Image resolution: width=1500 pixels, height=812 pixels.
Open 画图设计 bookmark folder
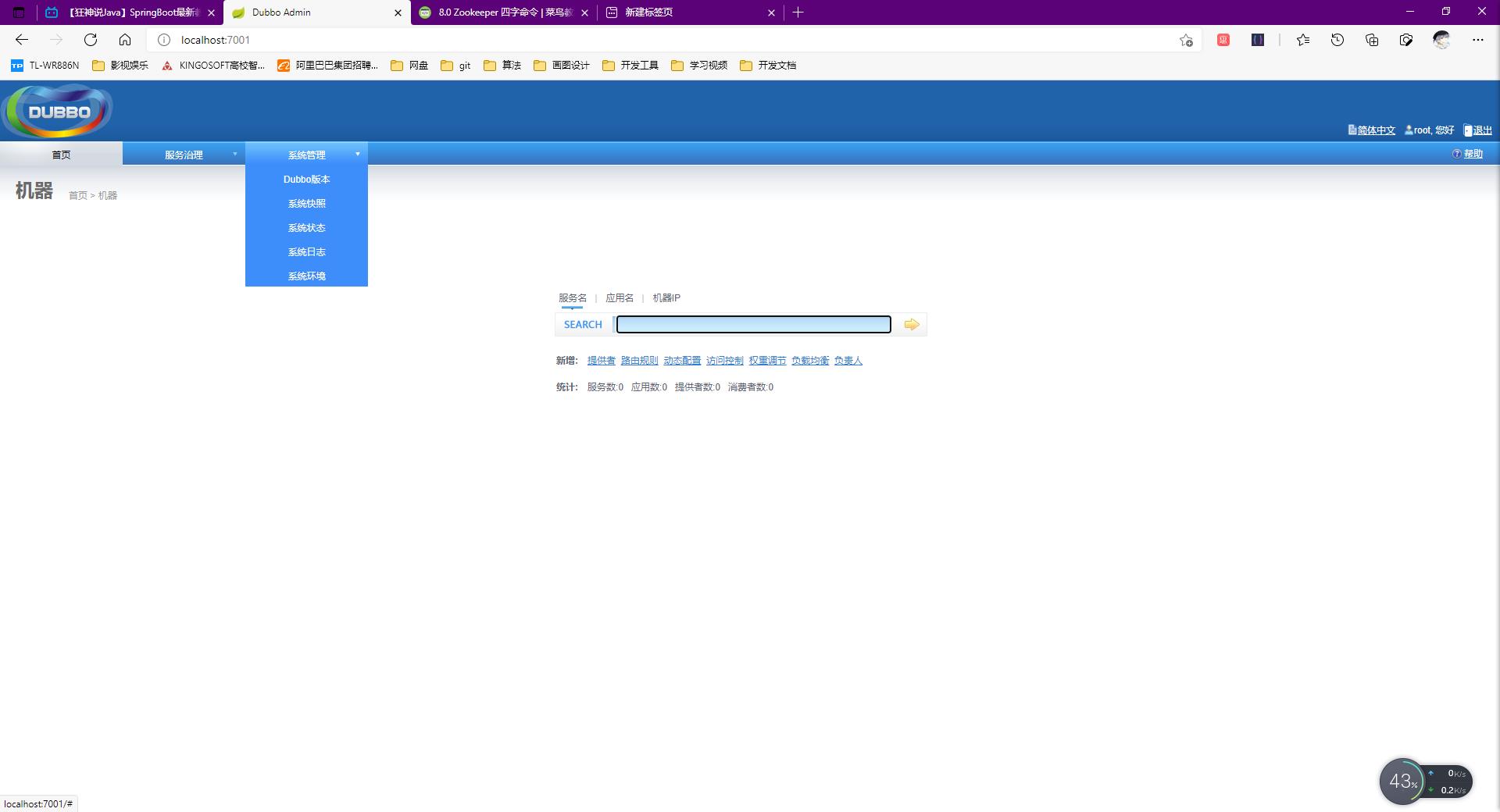tap(562, 66)
